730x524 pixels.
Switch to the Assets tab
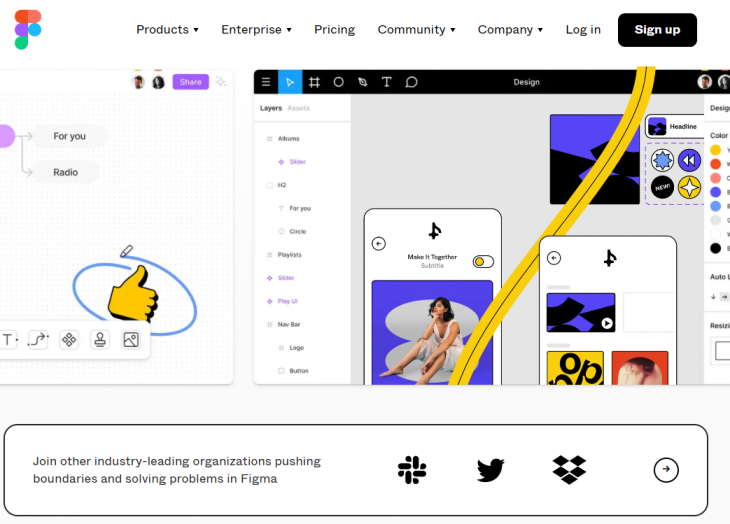click(x=298, y=108)
